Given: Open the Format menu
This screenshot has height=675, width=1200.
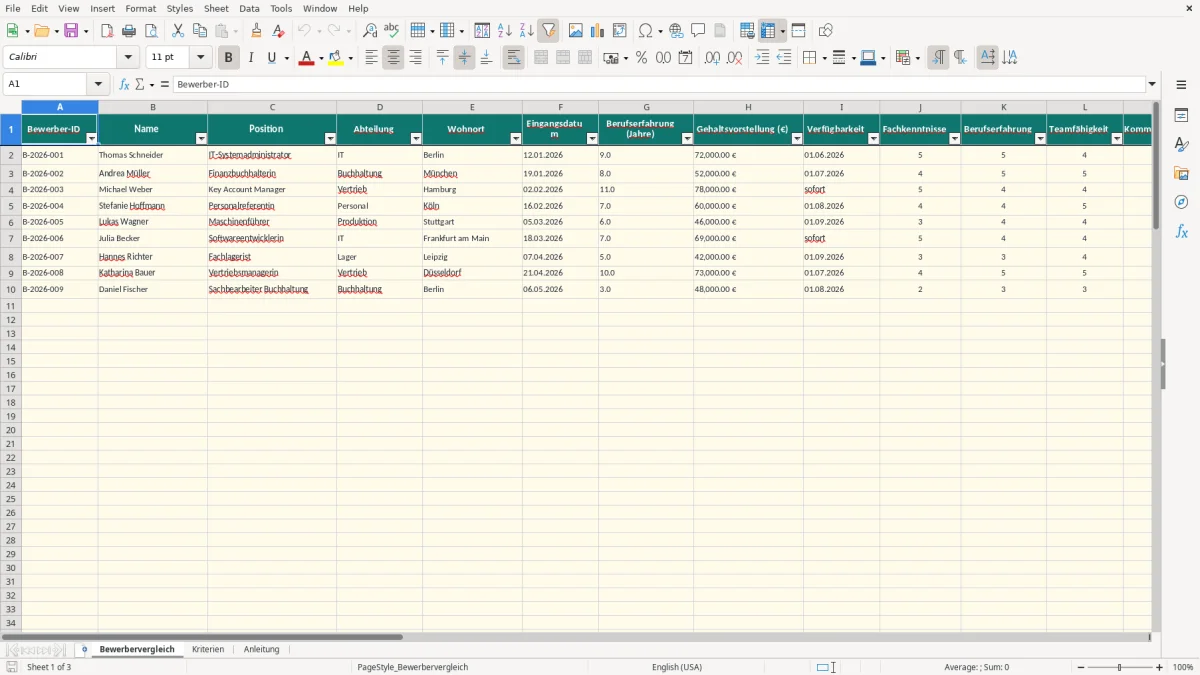Looking at the screenshot, I should (141, 8).
